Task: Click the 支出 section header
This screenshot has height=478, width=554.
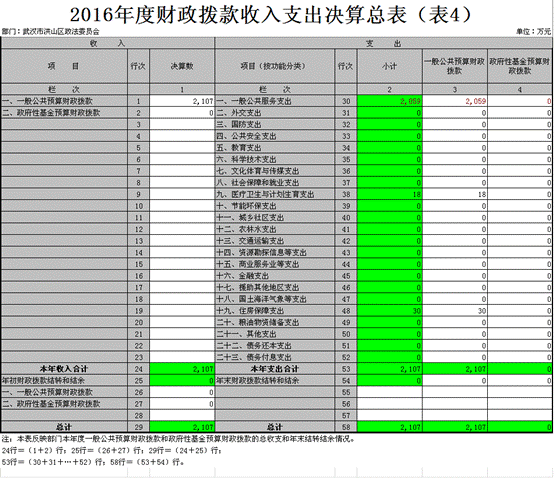Action: pyautogui.click(x=383, y=43)
